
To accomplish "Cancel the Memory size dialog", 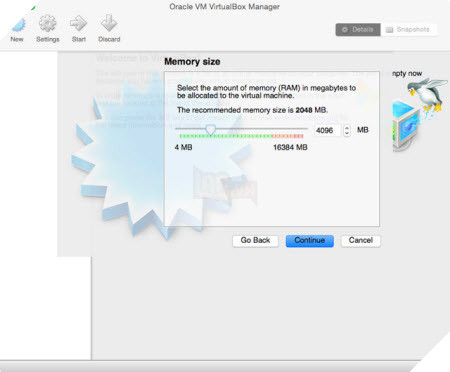I will pos(361,240).
